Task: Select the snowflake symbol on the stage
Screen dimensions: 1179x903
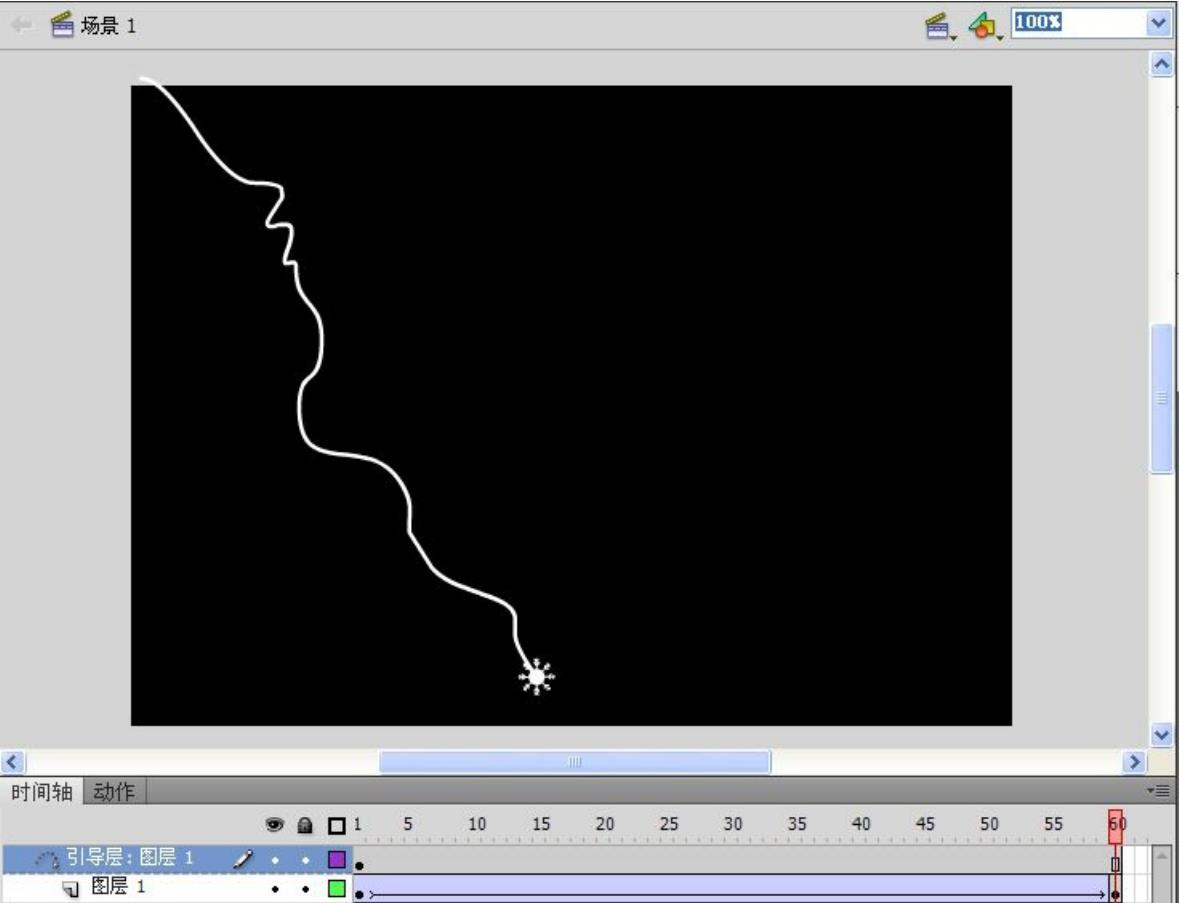Action: tap(536, 677)
